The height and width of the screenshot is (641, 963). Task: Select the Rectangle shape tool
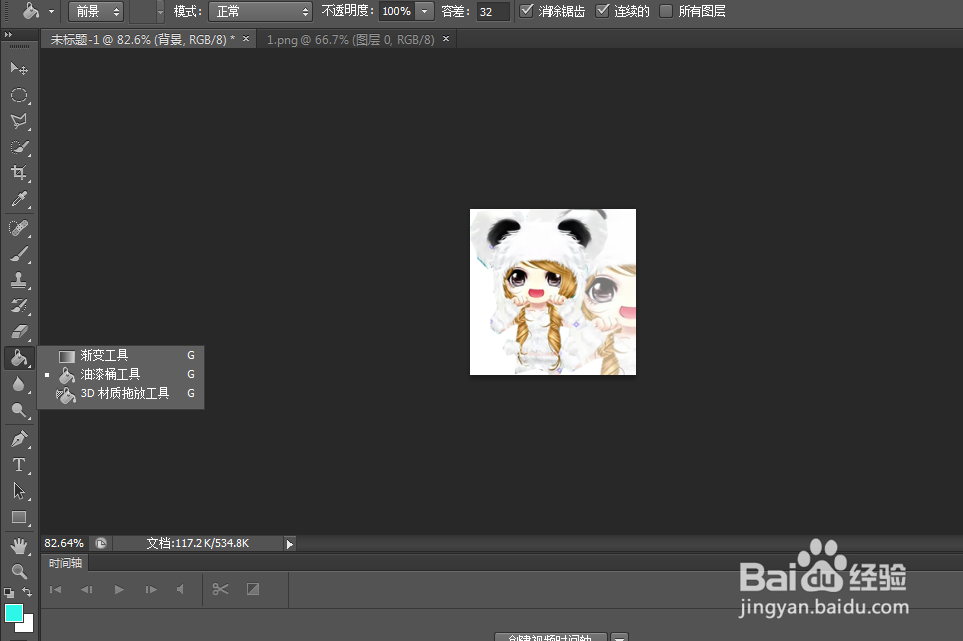tap(19, 518)
